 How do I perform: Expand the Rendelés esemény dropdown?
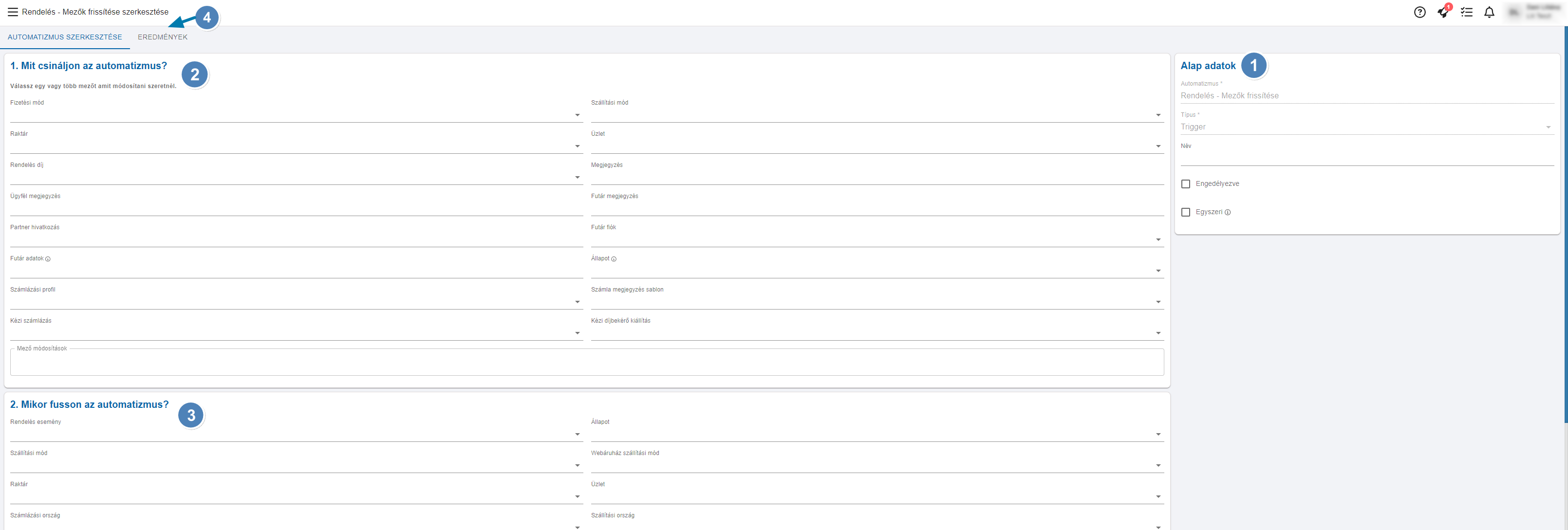pyautogui.click(x=577, y=435)
